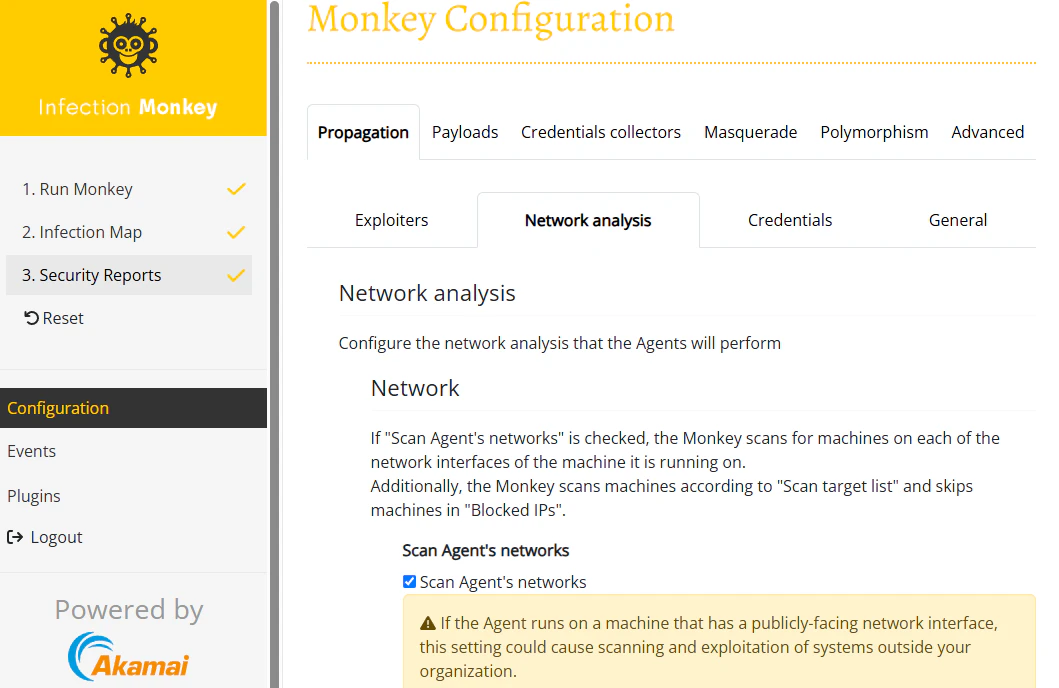This screenshot has width=1059, height=688.
Task: Open the Credentials sub-tab
Action: pos(790,220)
